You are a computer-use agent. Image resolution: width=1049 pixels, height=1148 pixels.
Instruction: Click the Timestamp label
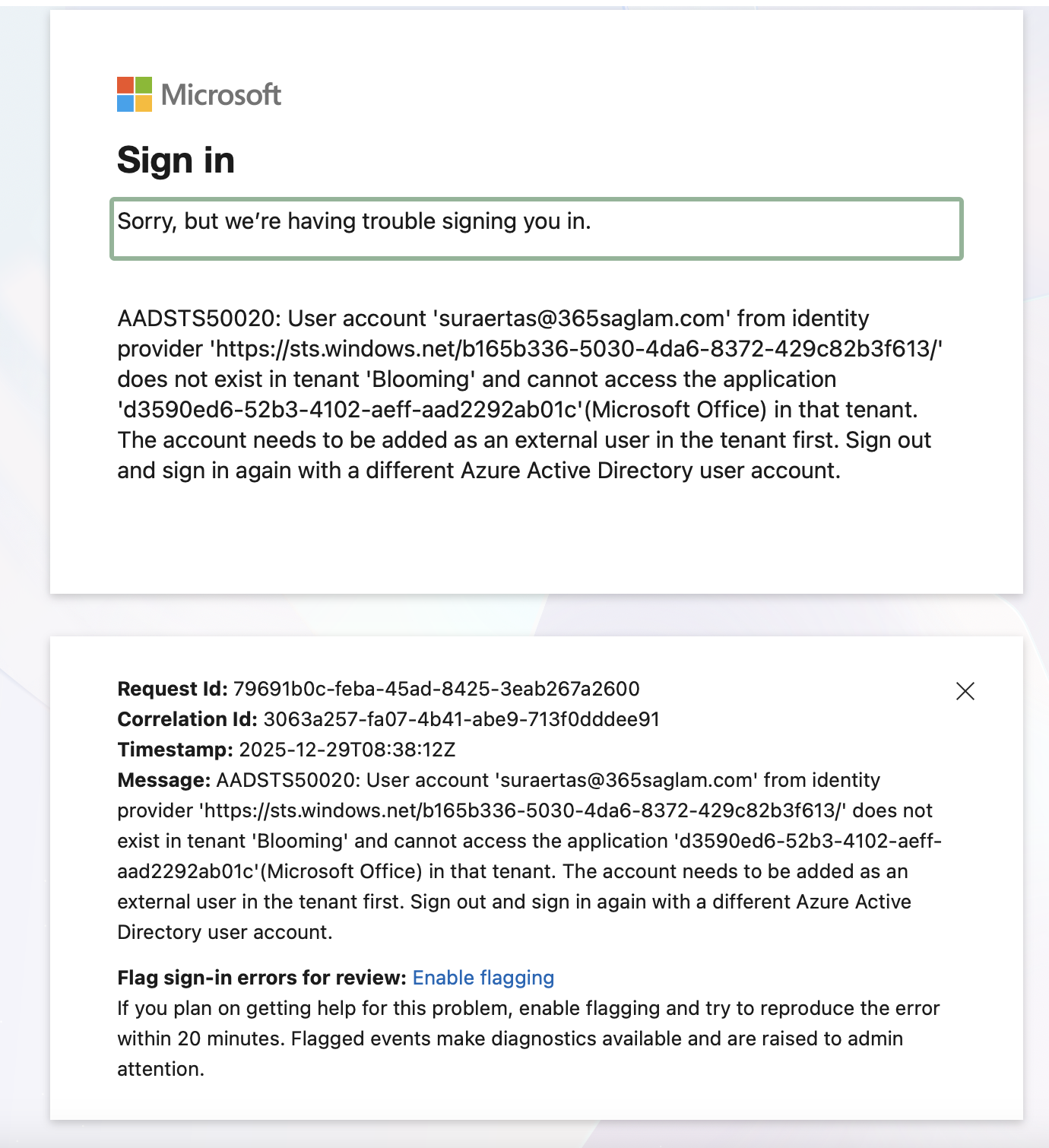[x=176, y=750]
